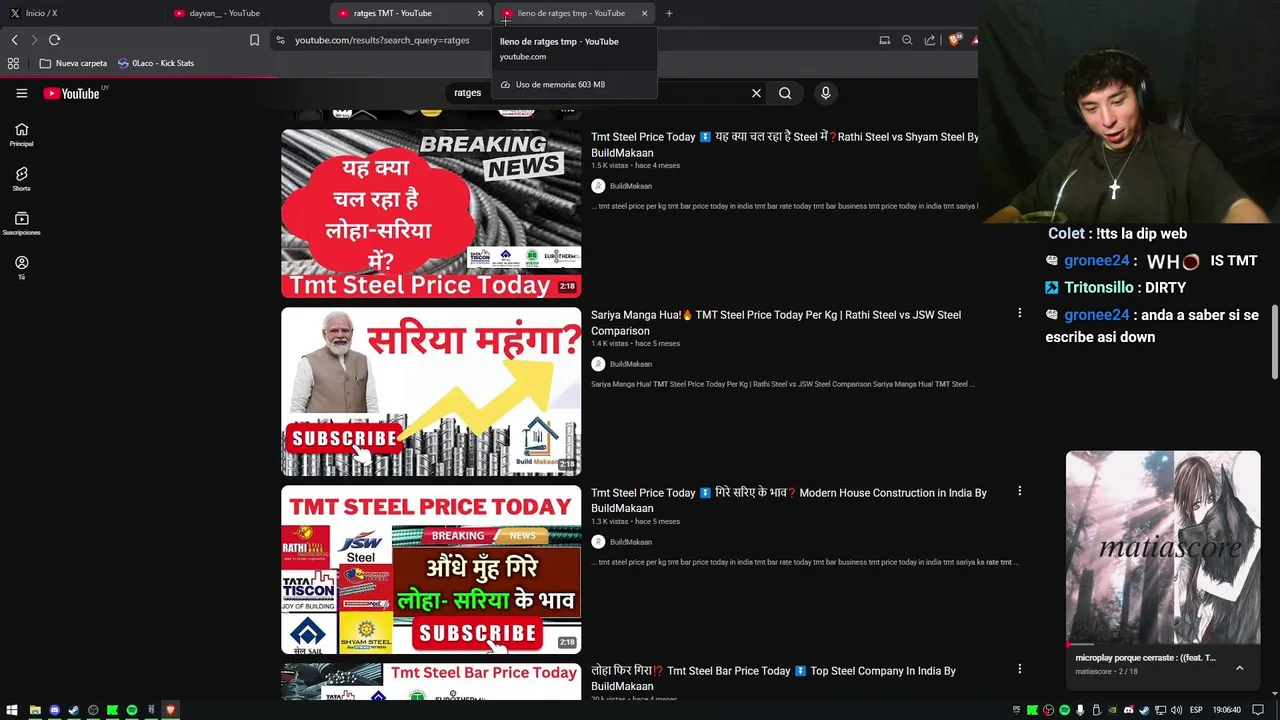This screenshot has width=1280, height=720.
Task: Open Top Steel Company In India title
Action: 773,678
